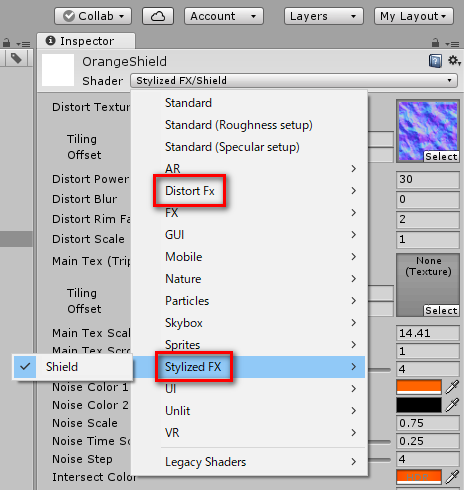Image resolution: width=464 pixels, height=490 pixels.
Task: Edit the Noise Time Scale field showing 0.25
Action: pos(428,441)
